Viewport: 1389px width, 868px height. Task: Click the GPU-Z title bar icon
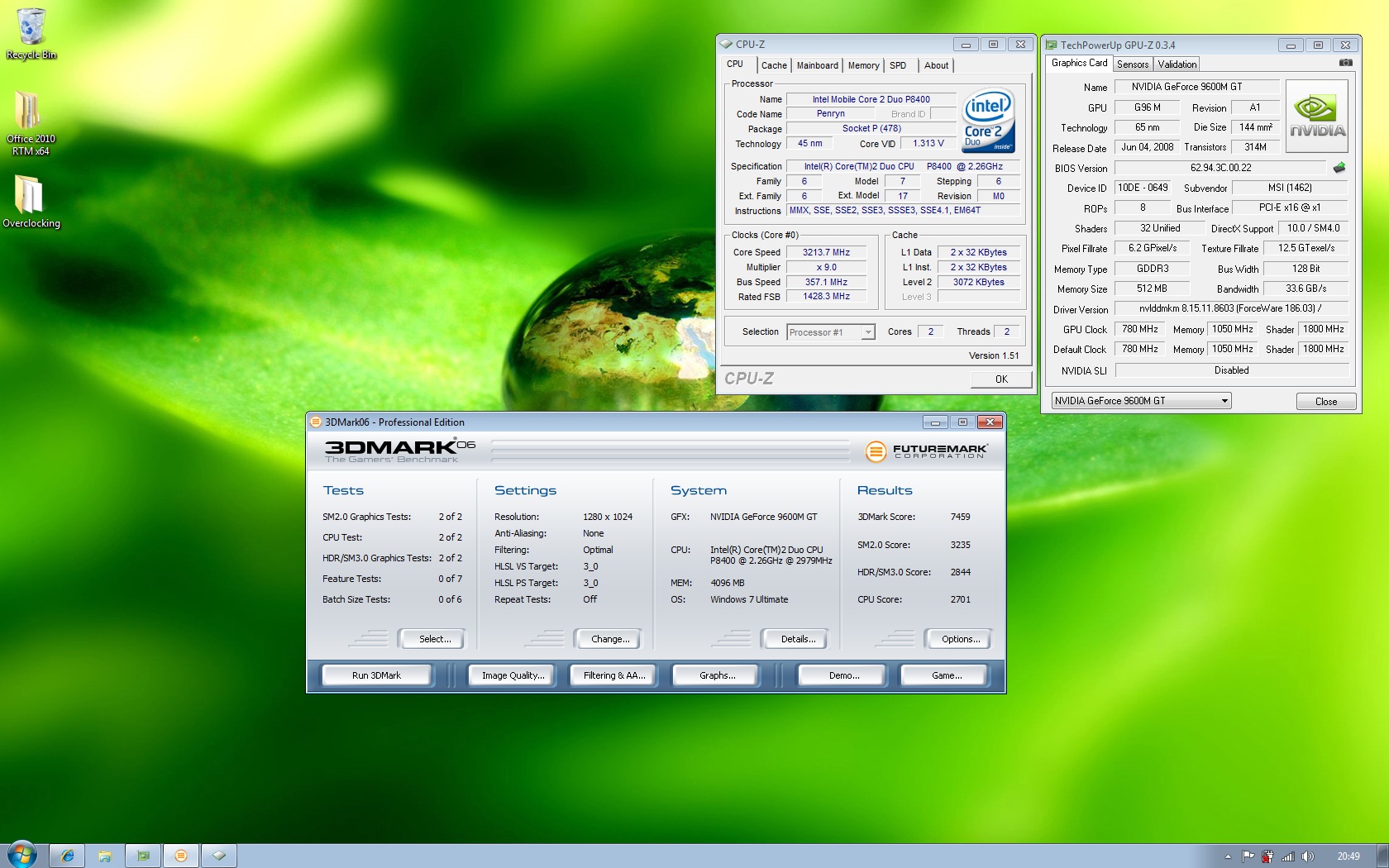[x=1051, y=45]
